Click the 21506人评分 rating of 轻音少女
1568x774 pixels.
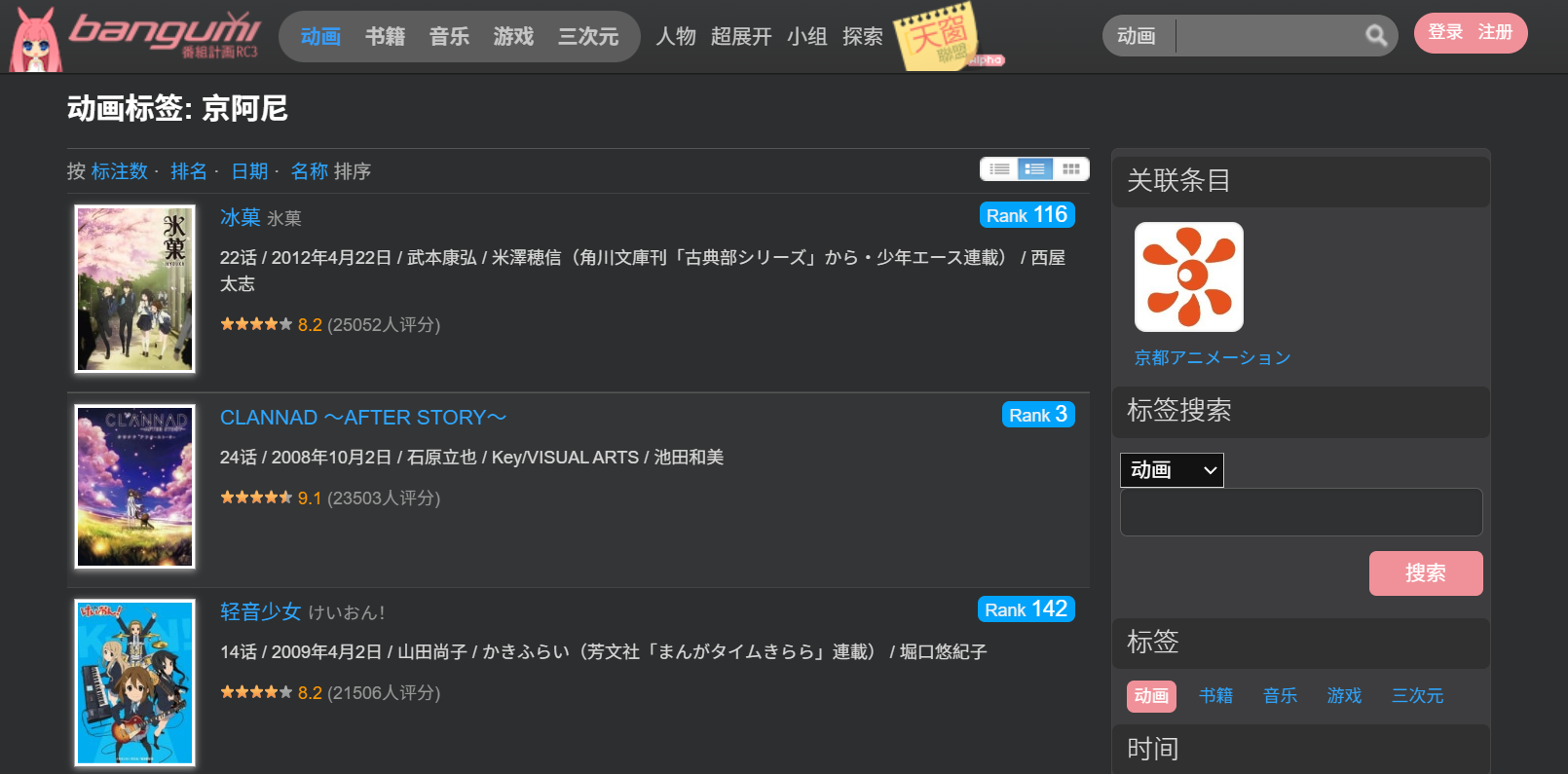coord(384,692)
